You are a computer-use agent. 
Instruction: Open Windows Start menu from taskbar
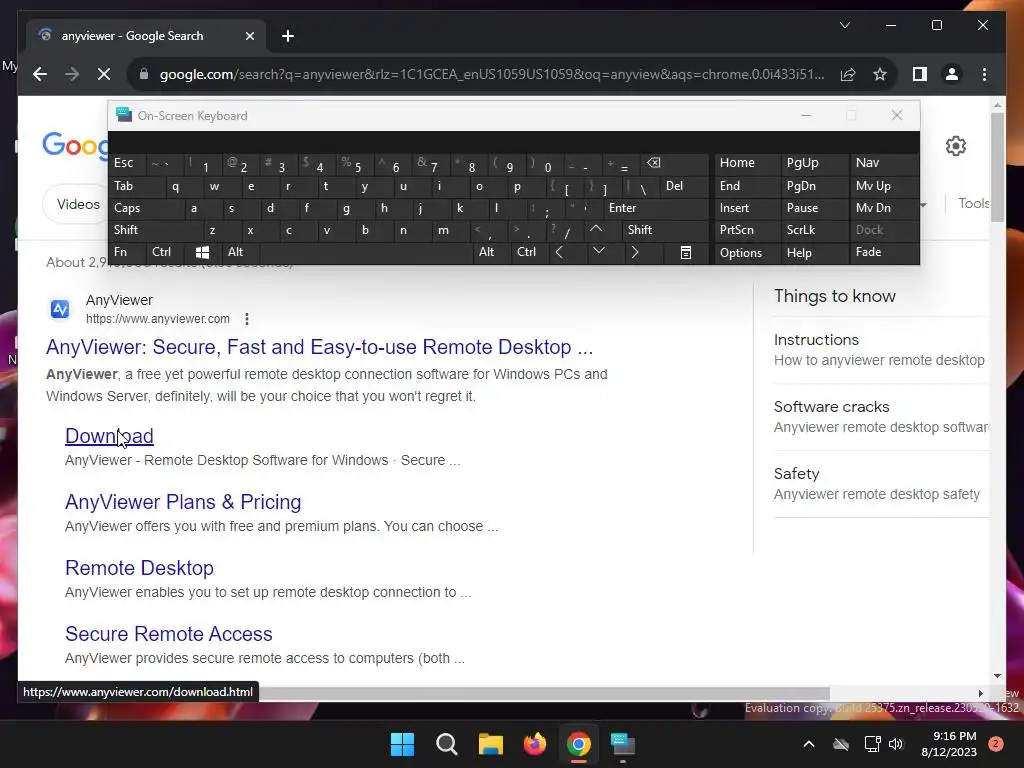point(402,744)
